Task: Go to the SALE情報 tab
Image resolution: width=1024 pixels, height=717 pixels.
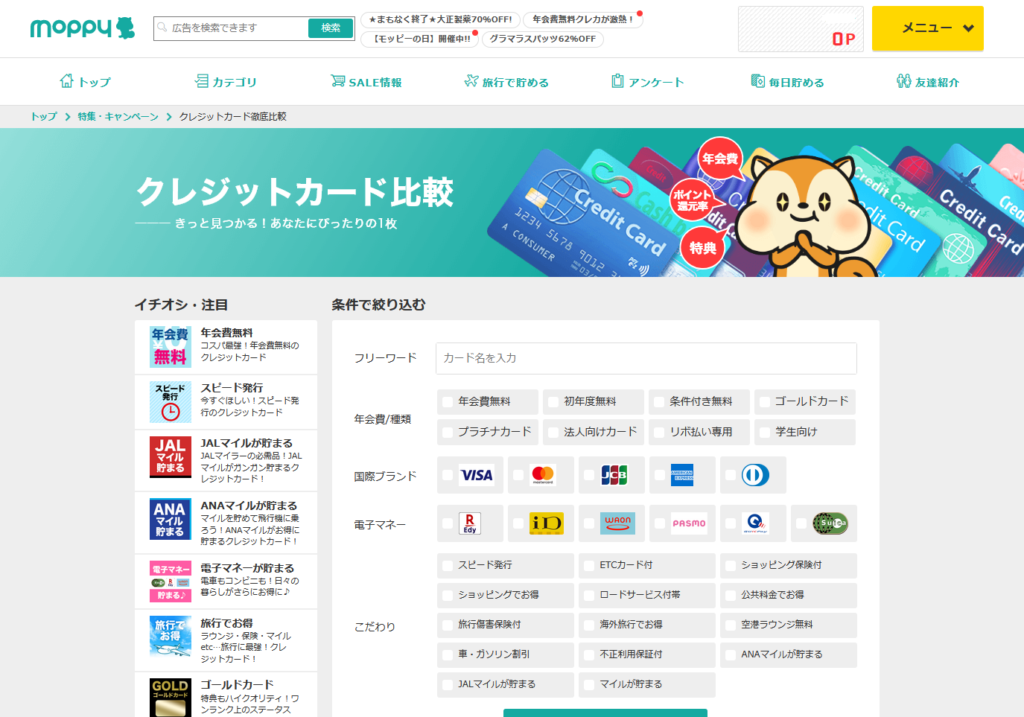Action: [366, 82]
